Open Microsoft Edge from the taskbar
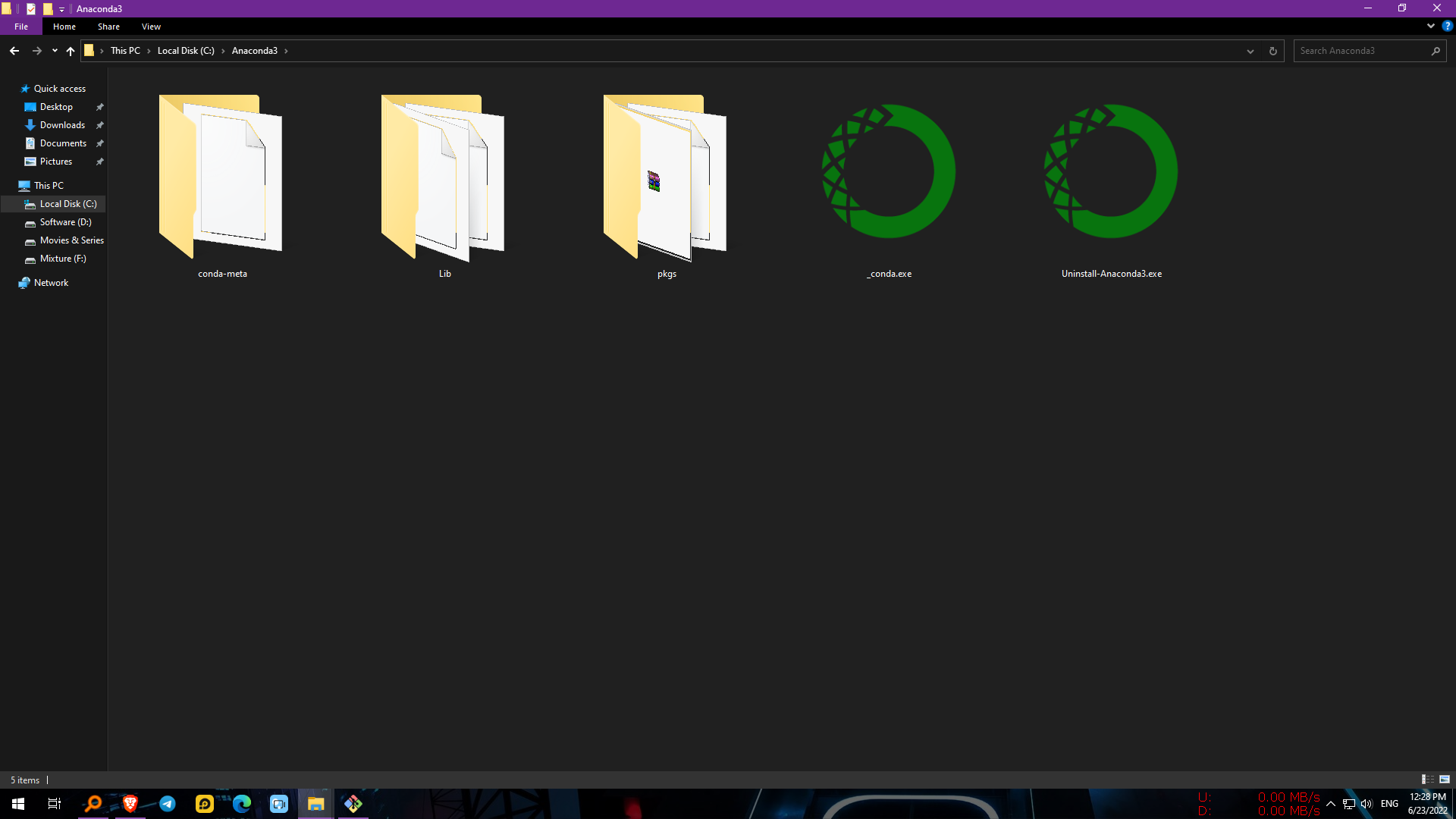 click(x=241, y=803)
